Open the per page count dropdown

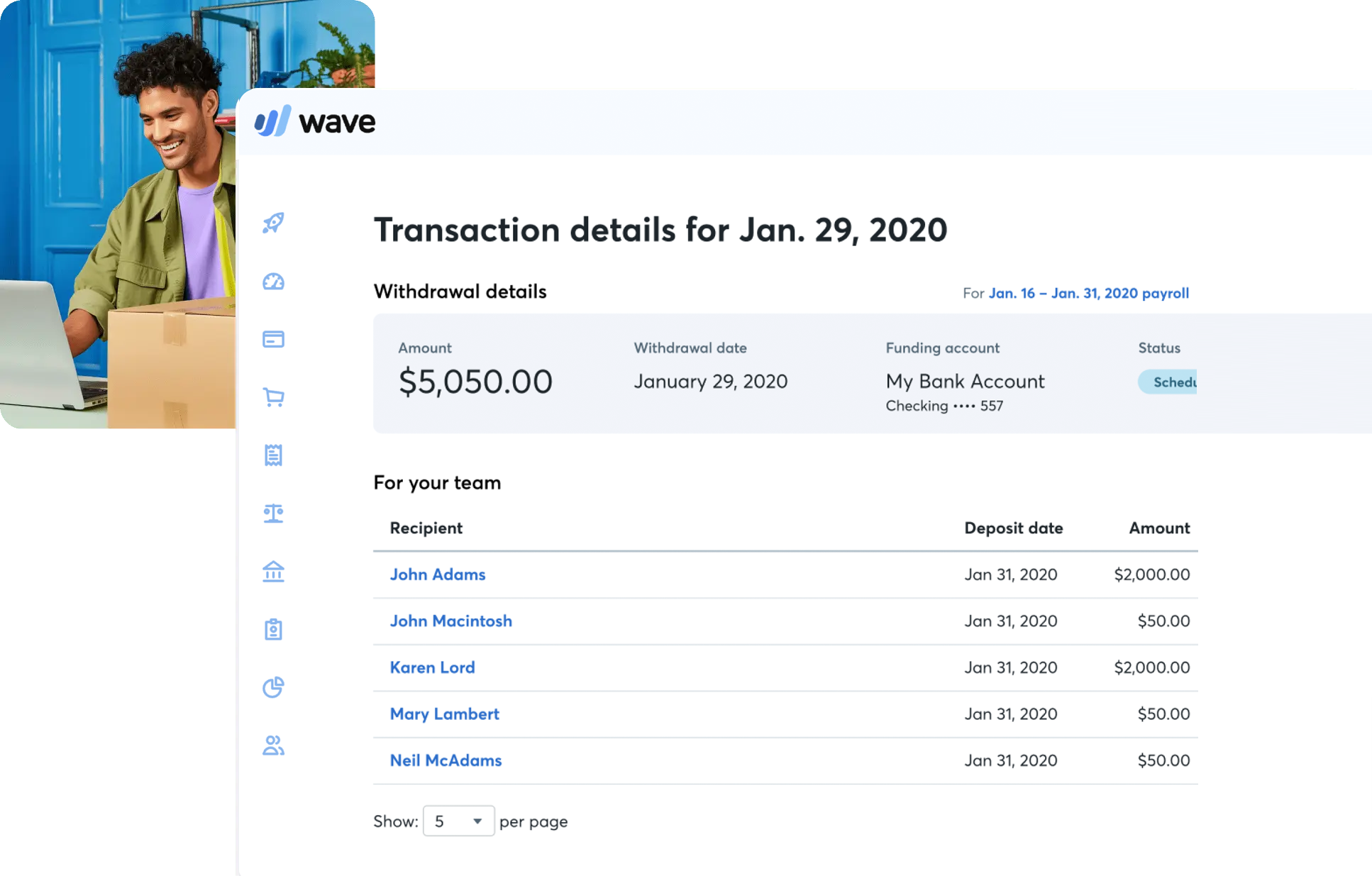pyautogui.click(x=458, y=821)
